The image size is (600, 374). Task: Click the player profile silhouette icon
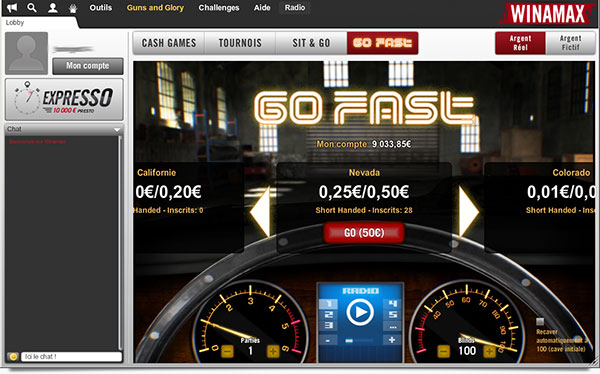pyautogui.click(x=52, y=7)
